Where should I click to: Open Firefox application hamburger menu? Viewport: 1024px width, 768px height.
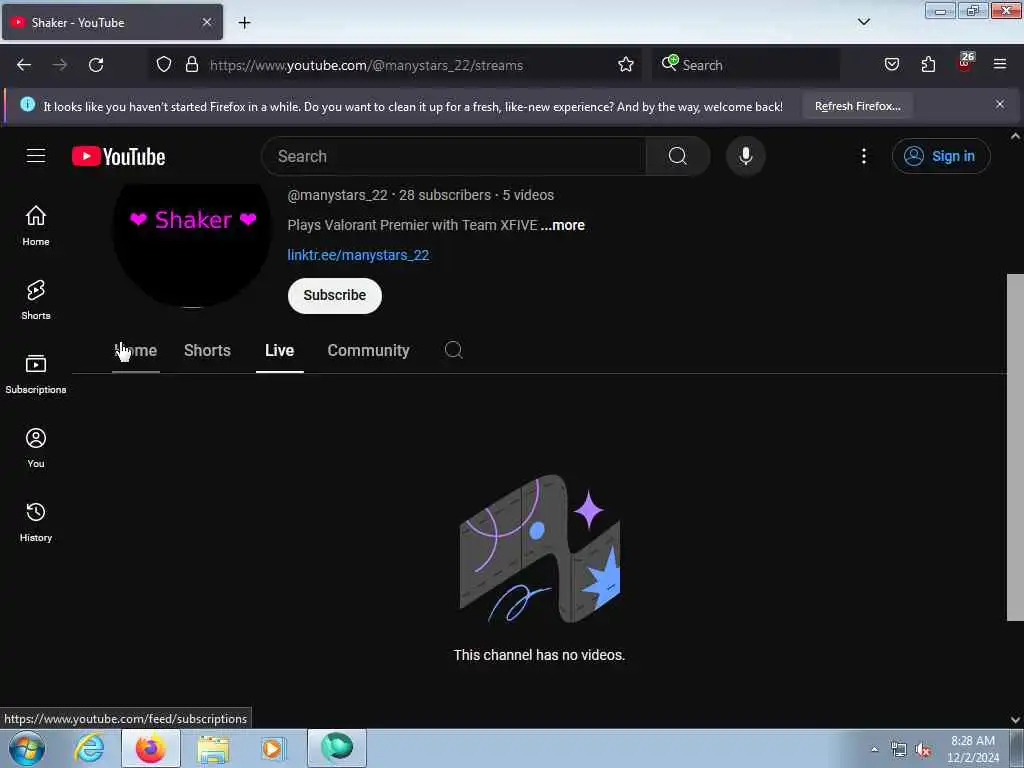[x=1000, y=64]
